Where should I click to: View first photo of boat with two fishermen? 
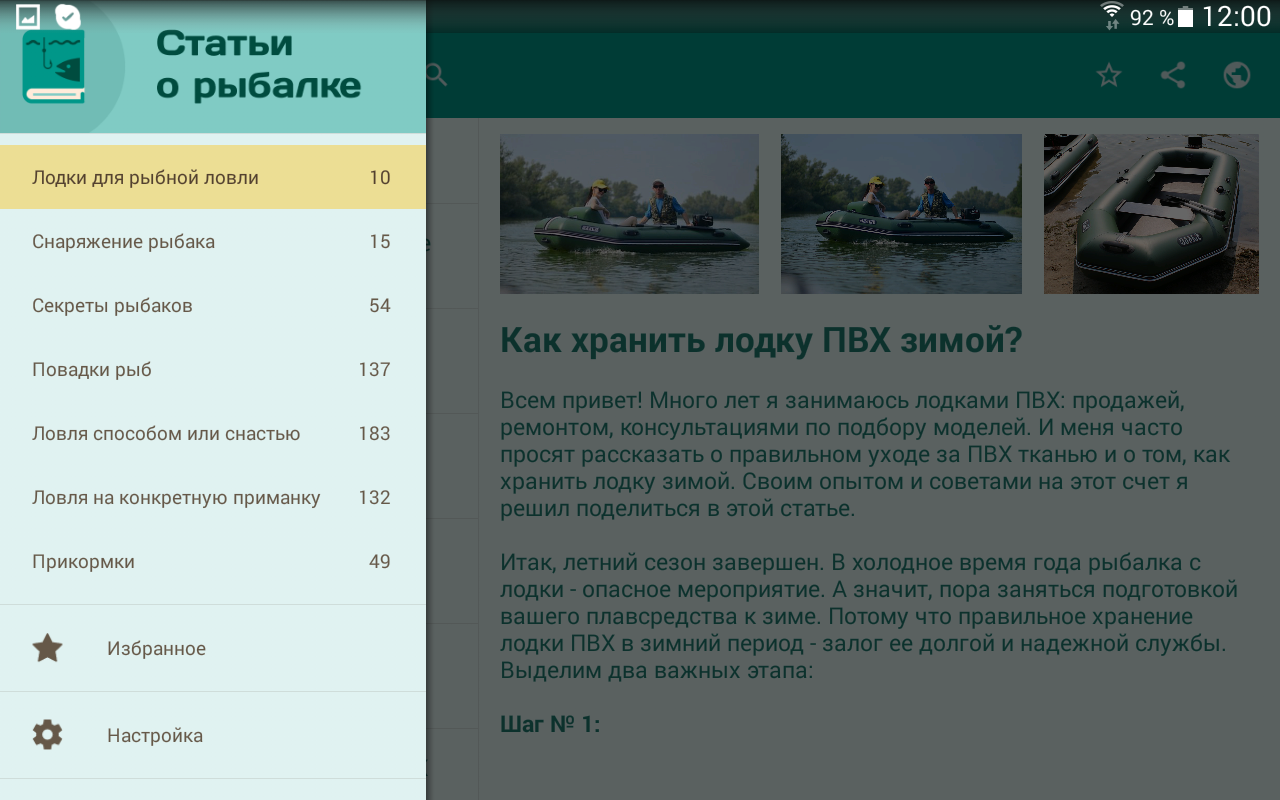point(629,214)
